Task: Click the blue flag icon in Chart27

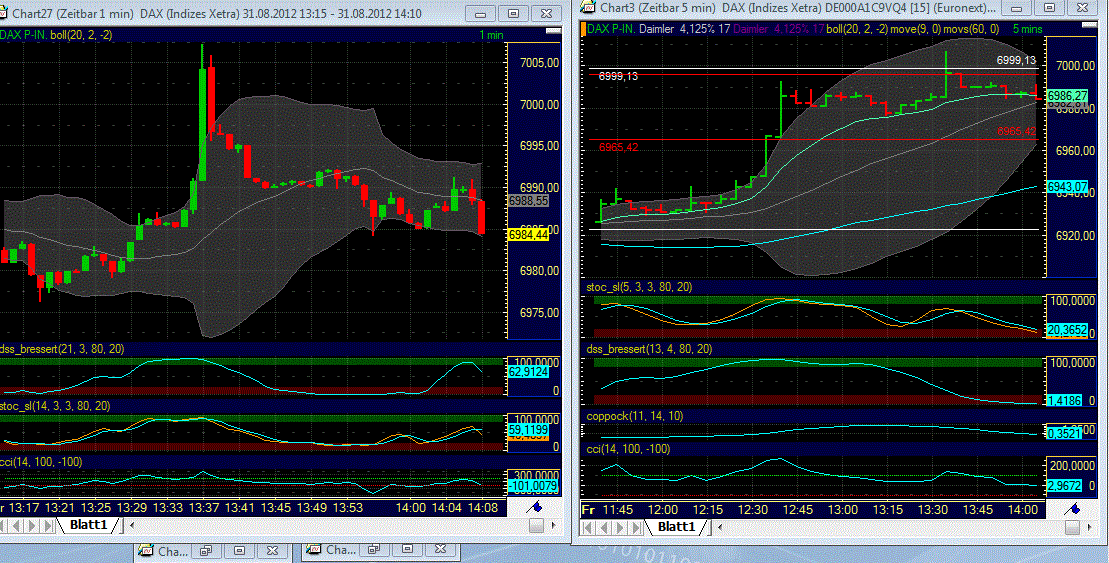Action: [x=535, y=506]
